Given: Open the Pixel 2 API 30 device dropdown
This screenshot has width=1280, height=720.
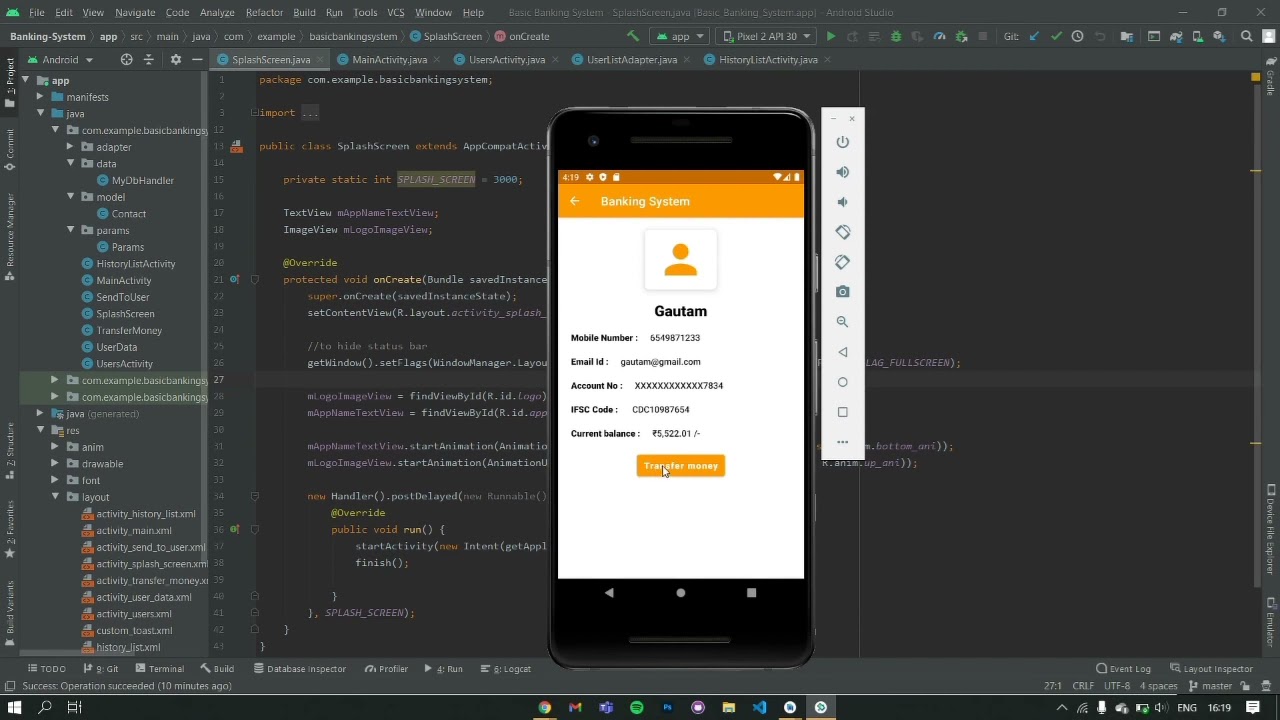Looking at the screenshot, I should coord(767,36).
